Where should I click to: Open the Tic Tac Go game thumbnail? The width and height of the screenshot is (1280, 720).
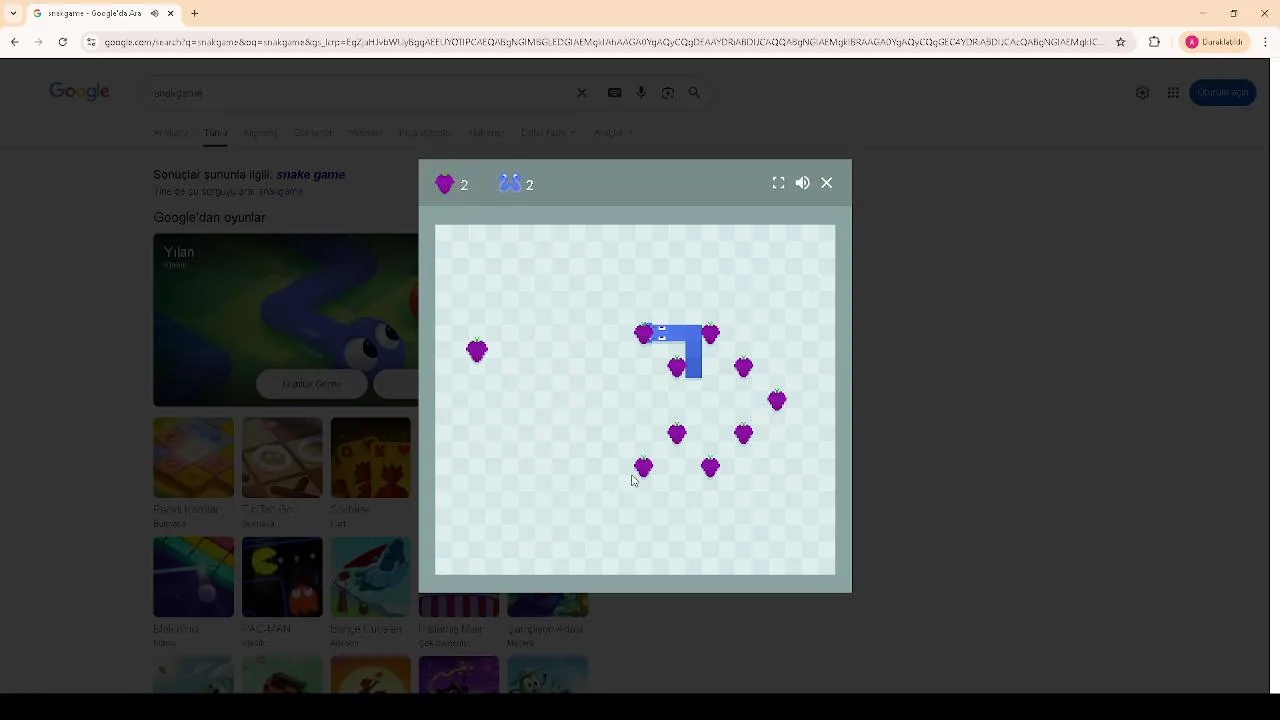(x=282, y=457)
